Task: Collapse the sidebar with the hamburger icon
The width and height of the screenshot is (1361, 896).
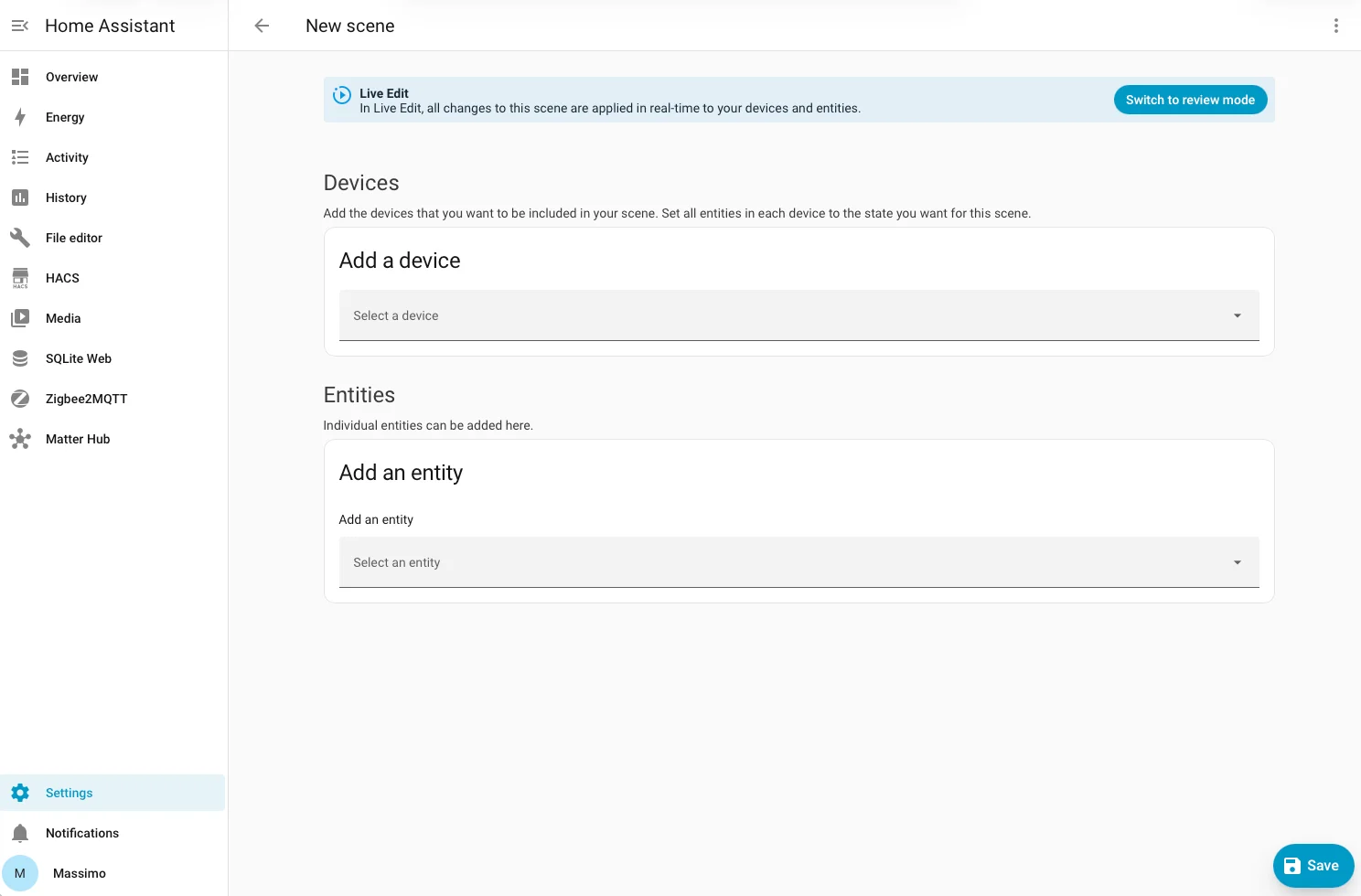Action: tap(20, 26)
